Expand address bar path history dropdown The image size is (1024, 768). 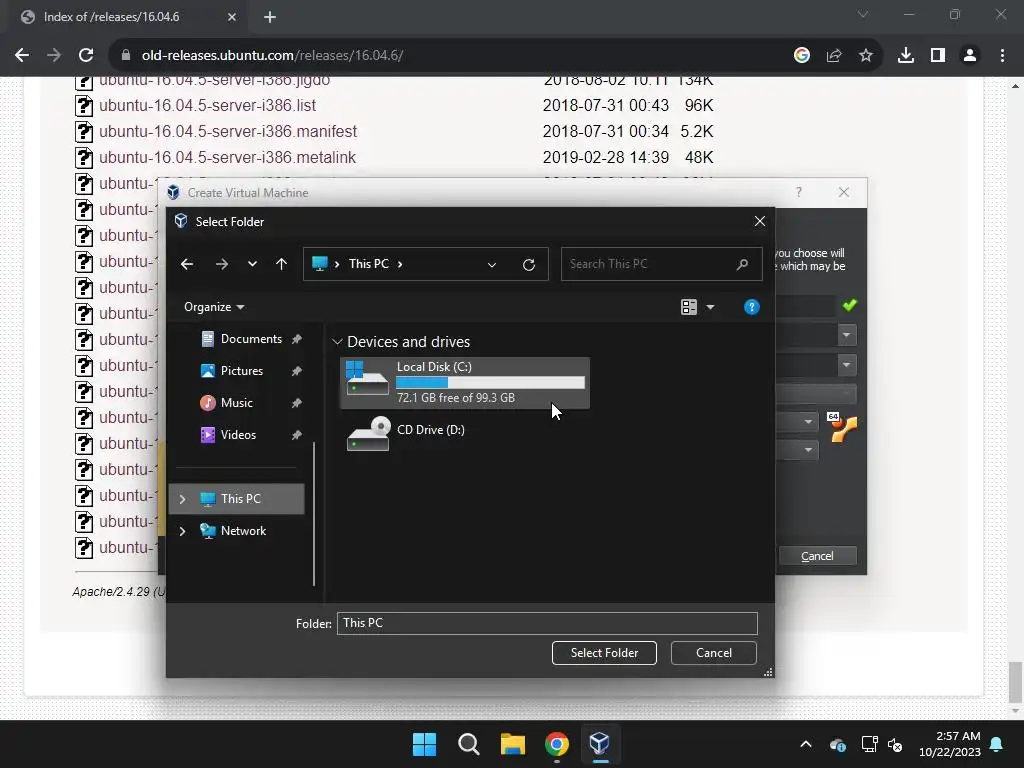(492, 264)
